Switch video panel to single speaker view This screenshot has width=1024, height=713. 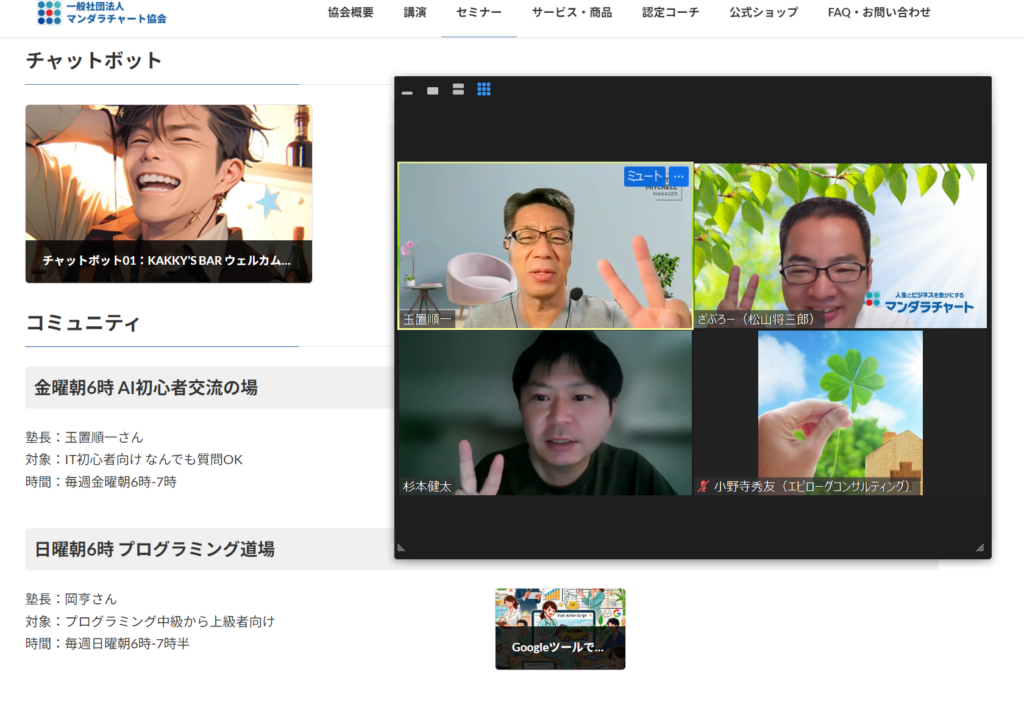(433, 90)
